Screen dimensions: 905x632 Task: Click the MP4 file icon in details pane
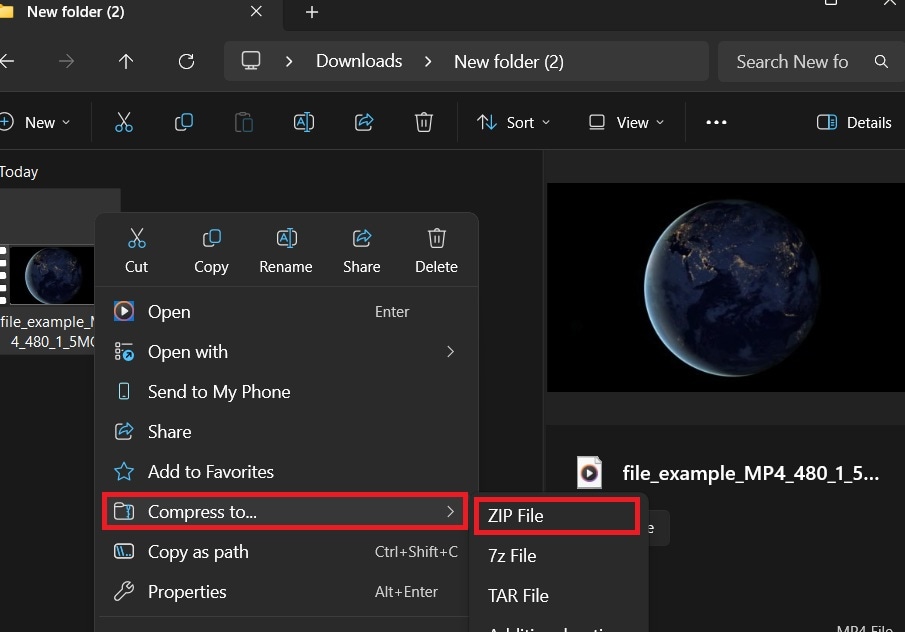coord(589,473)
